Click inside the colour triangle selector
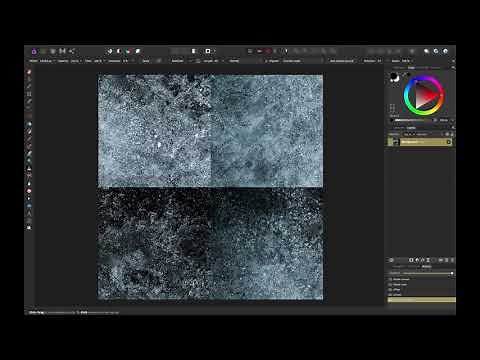The width and height of the screenshot is (480, 360). click(424, 96)
